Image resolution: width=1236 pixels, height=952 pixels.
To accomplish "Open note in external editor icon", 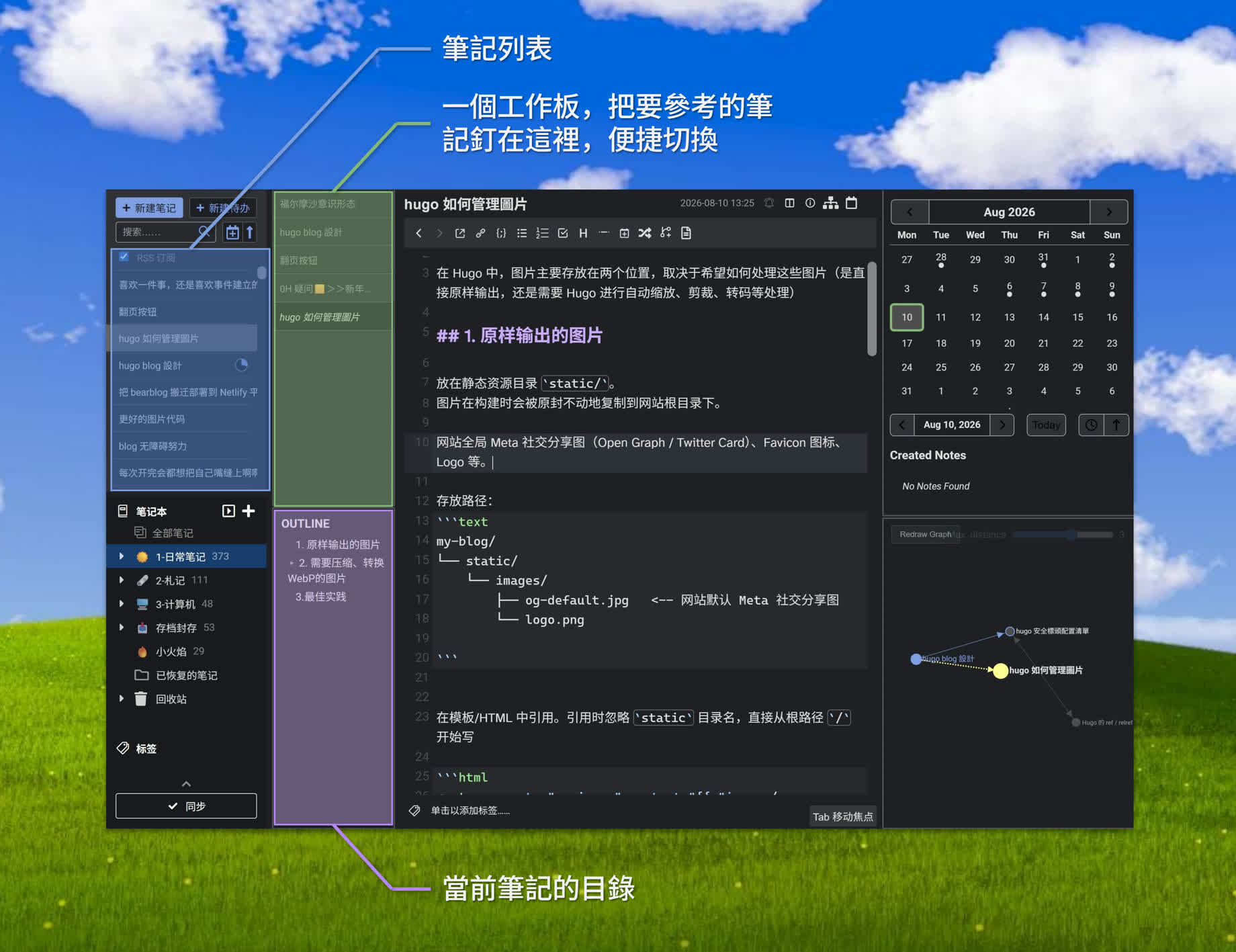I will click(460, 233).
